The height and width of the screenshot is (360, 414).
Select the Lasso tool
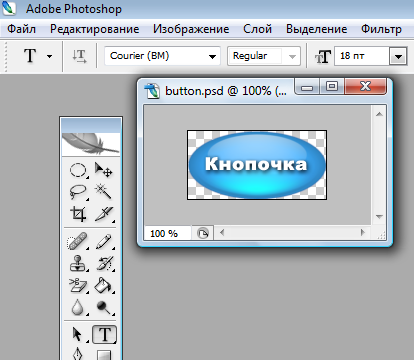(78, 192)
